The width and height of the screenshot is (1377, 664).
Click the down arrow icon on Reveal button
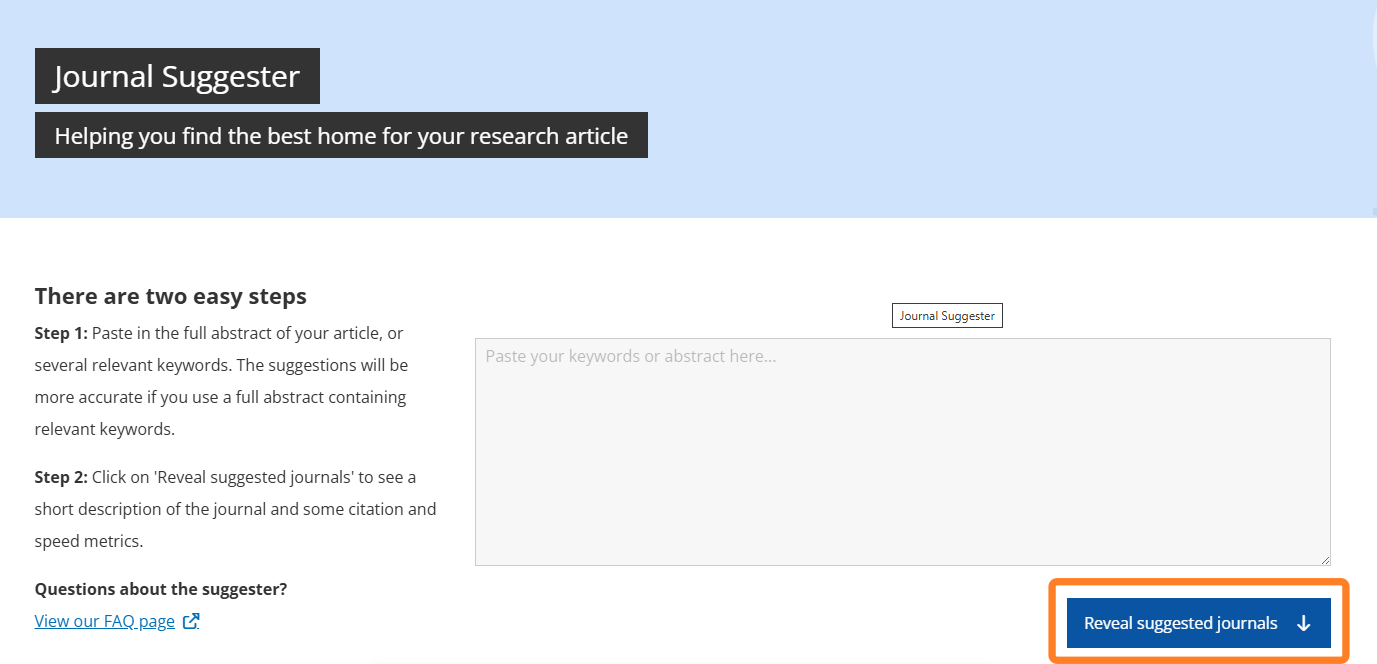coord(1303,623)
